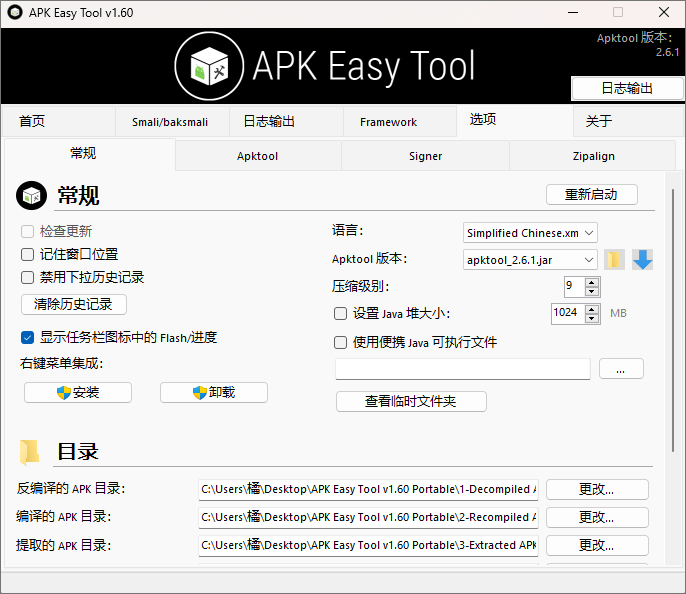Click the 编译的 APK 目录 path field
Image resolution: width=686 pixels, height=594 pixels.
tap(368, 517)
